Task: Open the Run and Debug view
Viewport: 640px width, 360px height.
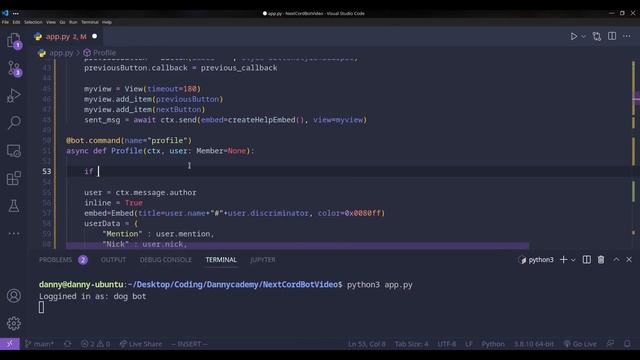Action: coord(14,96)
